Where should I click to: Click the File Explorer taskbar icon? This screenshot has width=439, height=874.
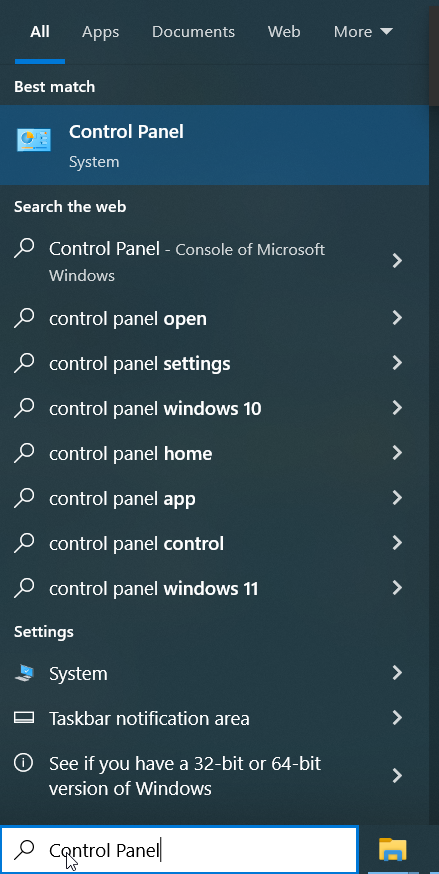(393, 849)
